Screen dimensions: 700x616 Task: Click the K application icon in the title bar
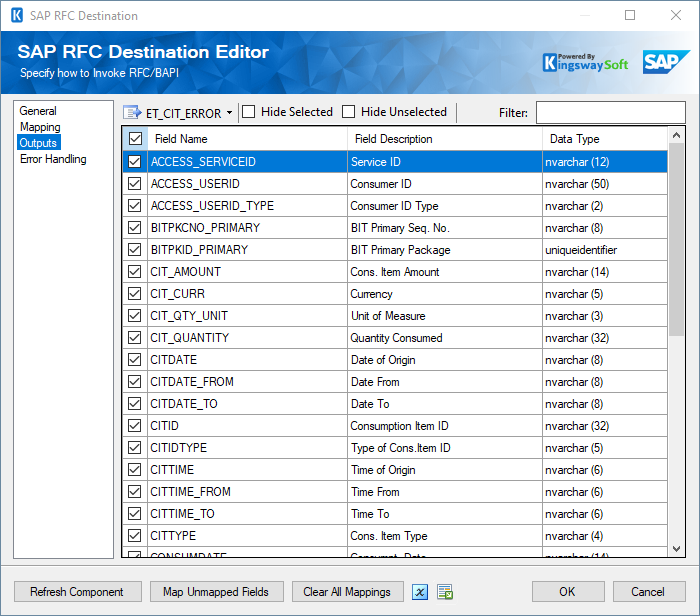17,15
